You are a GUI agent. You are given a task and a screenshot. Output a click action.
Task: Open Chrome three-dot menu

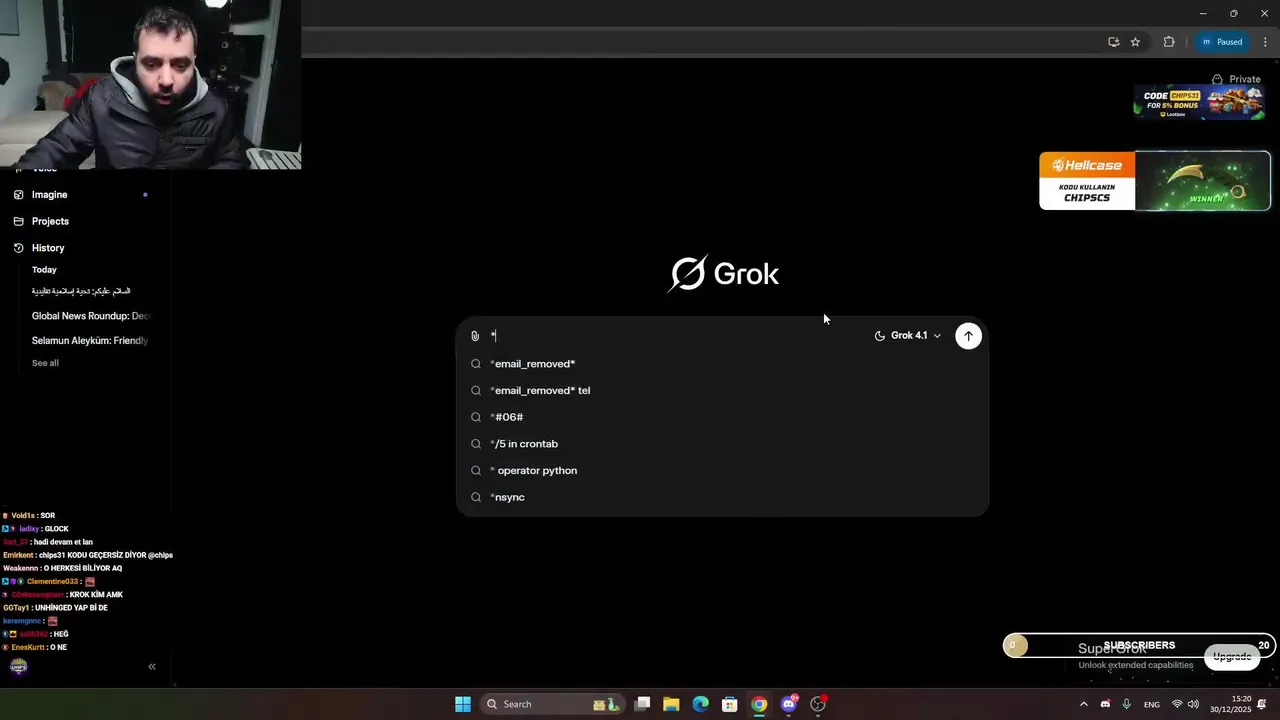(x=1265, y=42)
